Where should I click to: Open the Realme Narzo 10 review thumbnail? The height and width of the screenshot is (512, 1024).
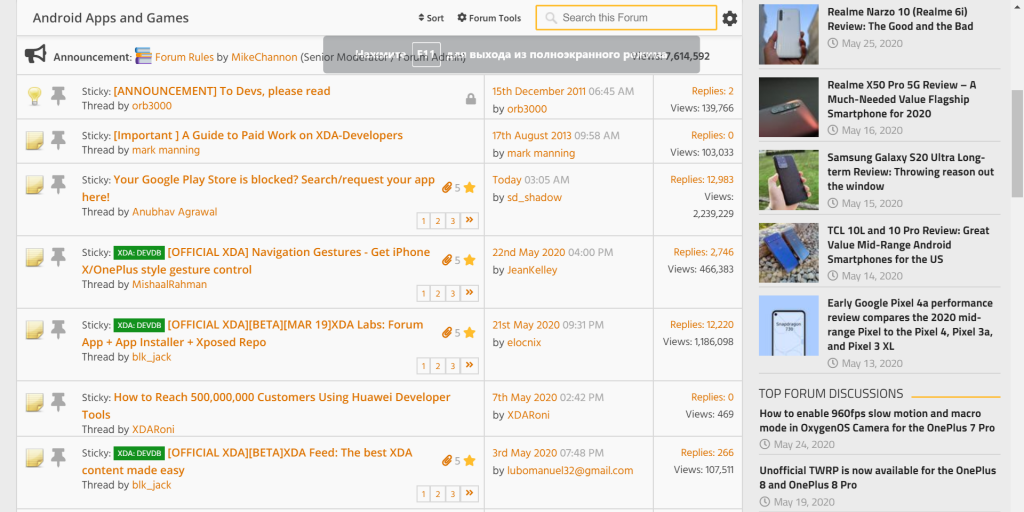coord(788,34)
